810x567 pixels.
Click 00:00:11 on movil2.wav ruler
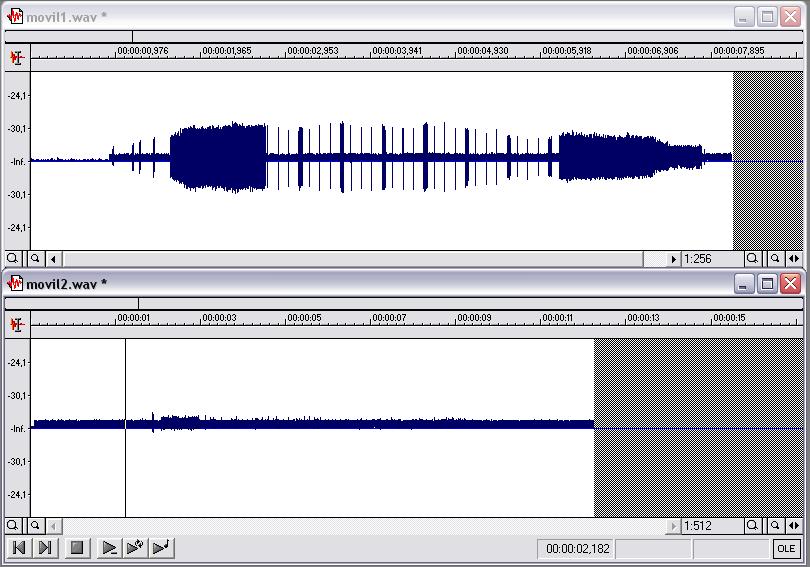[x=558, y=318]
